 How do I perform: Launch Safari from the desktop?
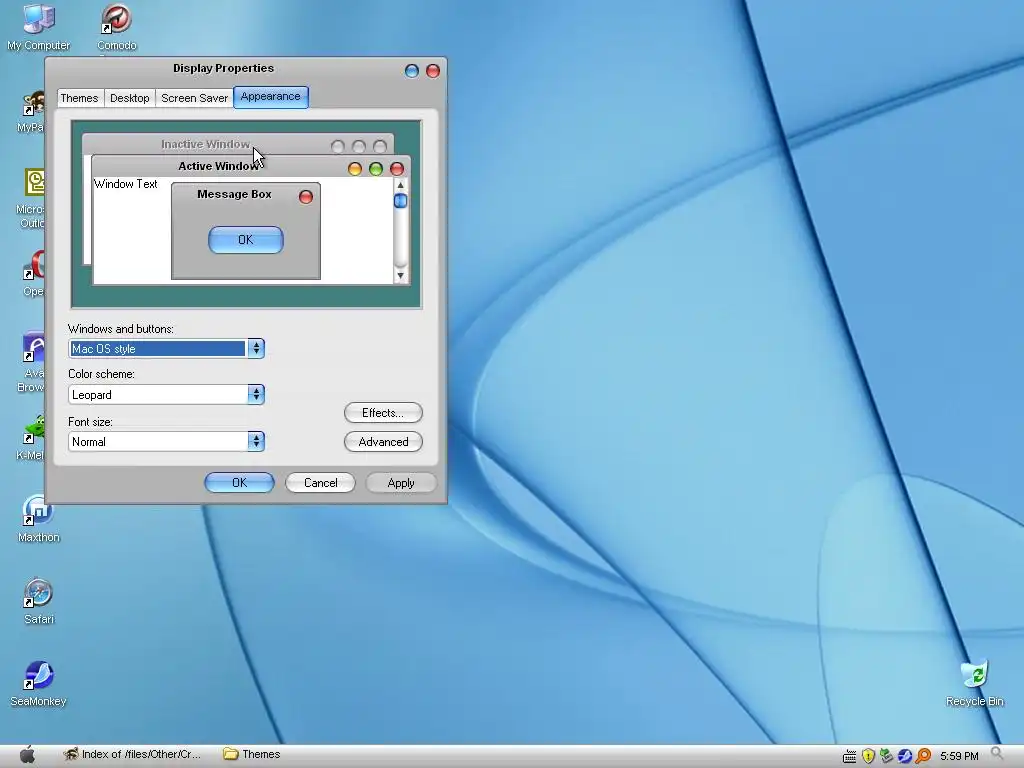[39, 601]
